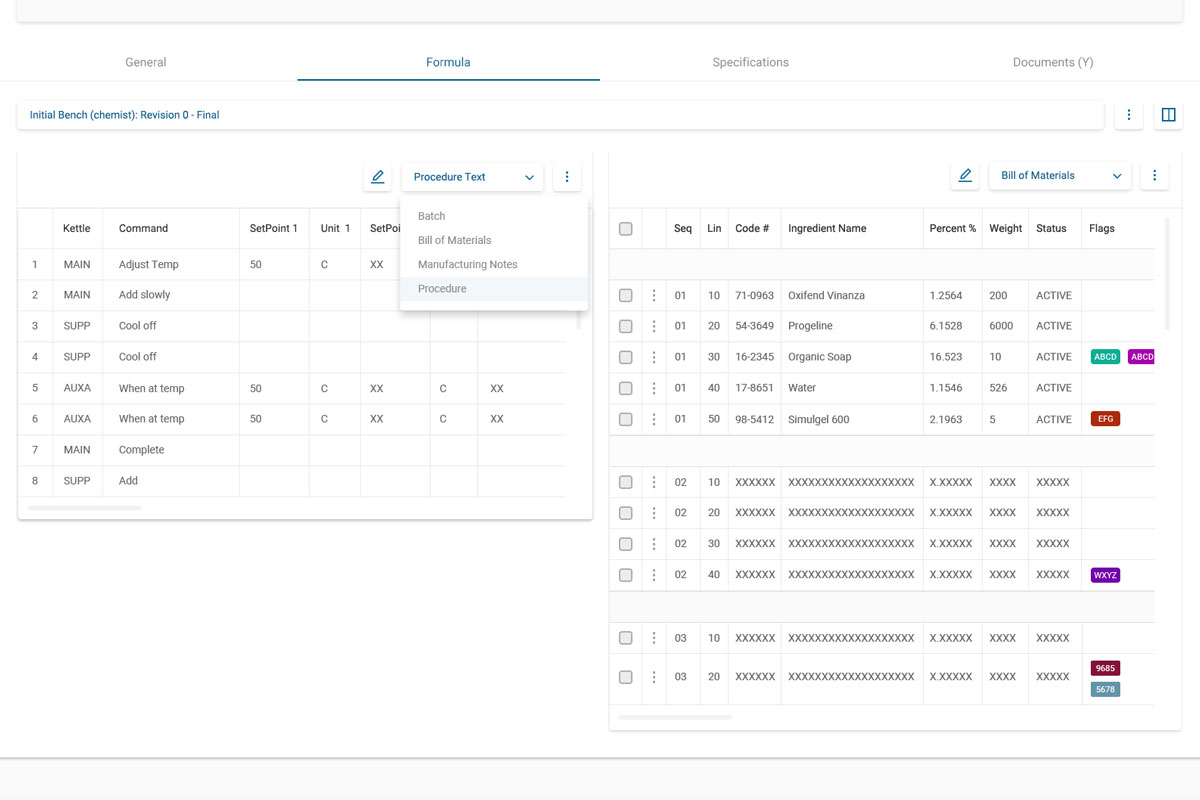Check the Water row checkbox
This screenshot has width=1200, height=800.
(x=626, y=388)
